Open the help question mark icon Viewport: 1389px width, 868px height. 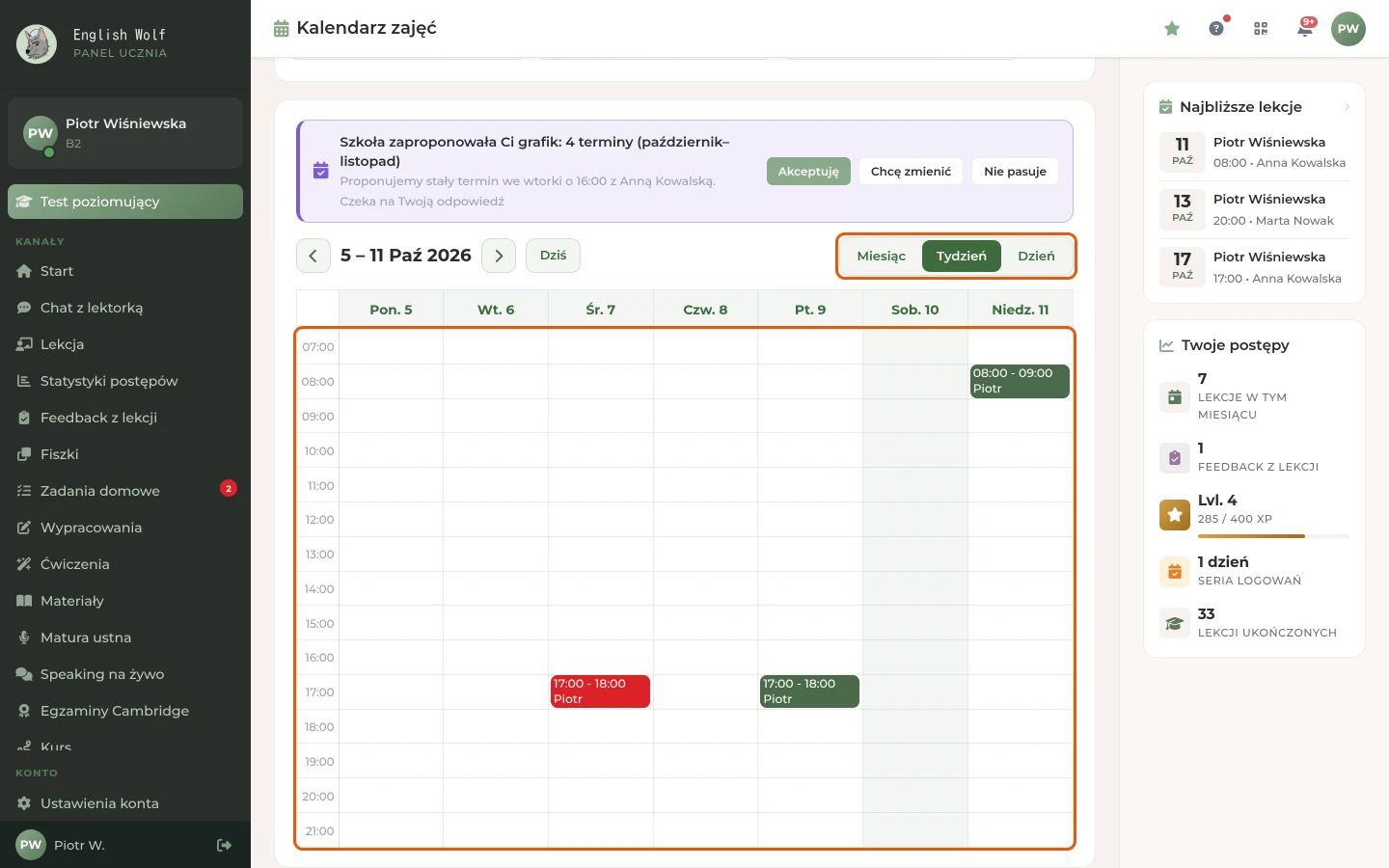click(1216, 29)
